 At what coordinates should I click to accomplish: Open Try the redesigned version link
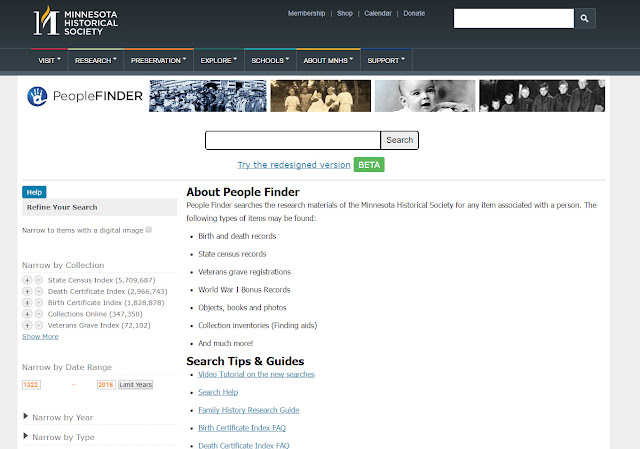pyautogui.click(x=294, y=165)
